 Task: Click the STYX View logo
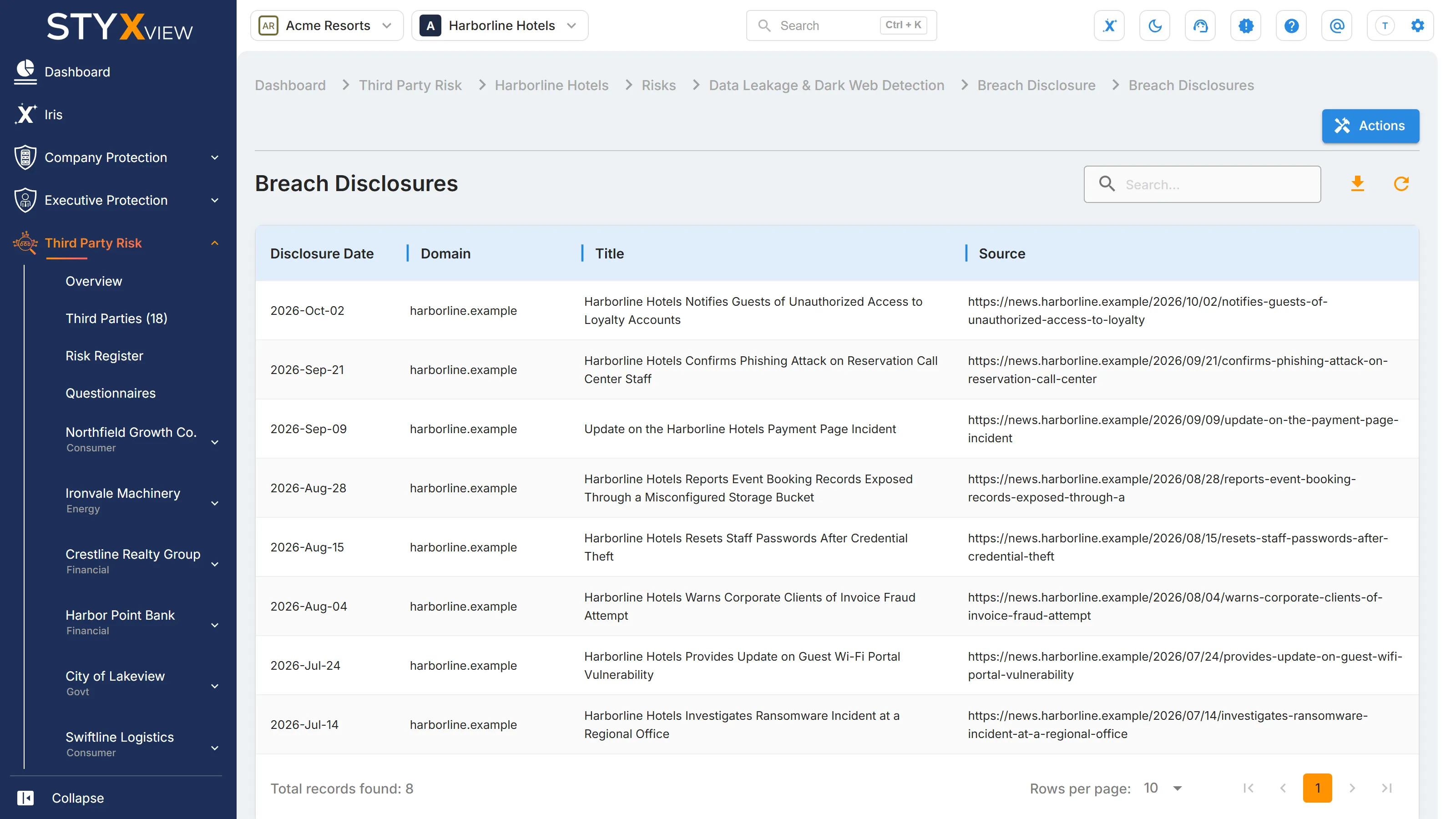(119, 27)
